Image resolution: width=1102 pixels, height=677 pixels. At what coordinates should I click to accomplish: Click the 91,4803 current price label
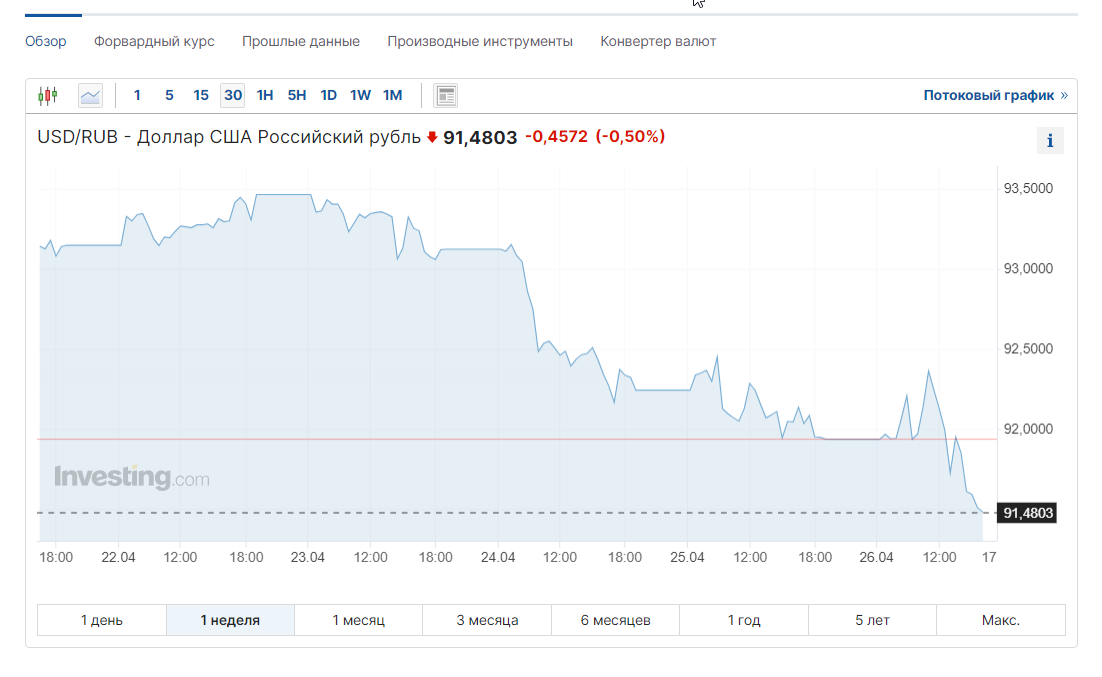click(x=1029, y=513)
